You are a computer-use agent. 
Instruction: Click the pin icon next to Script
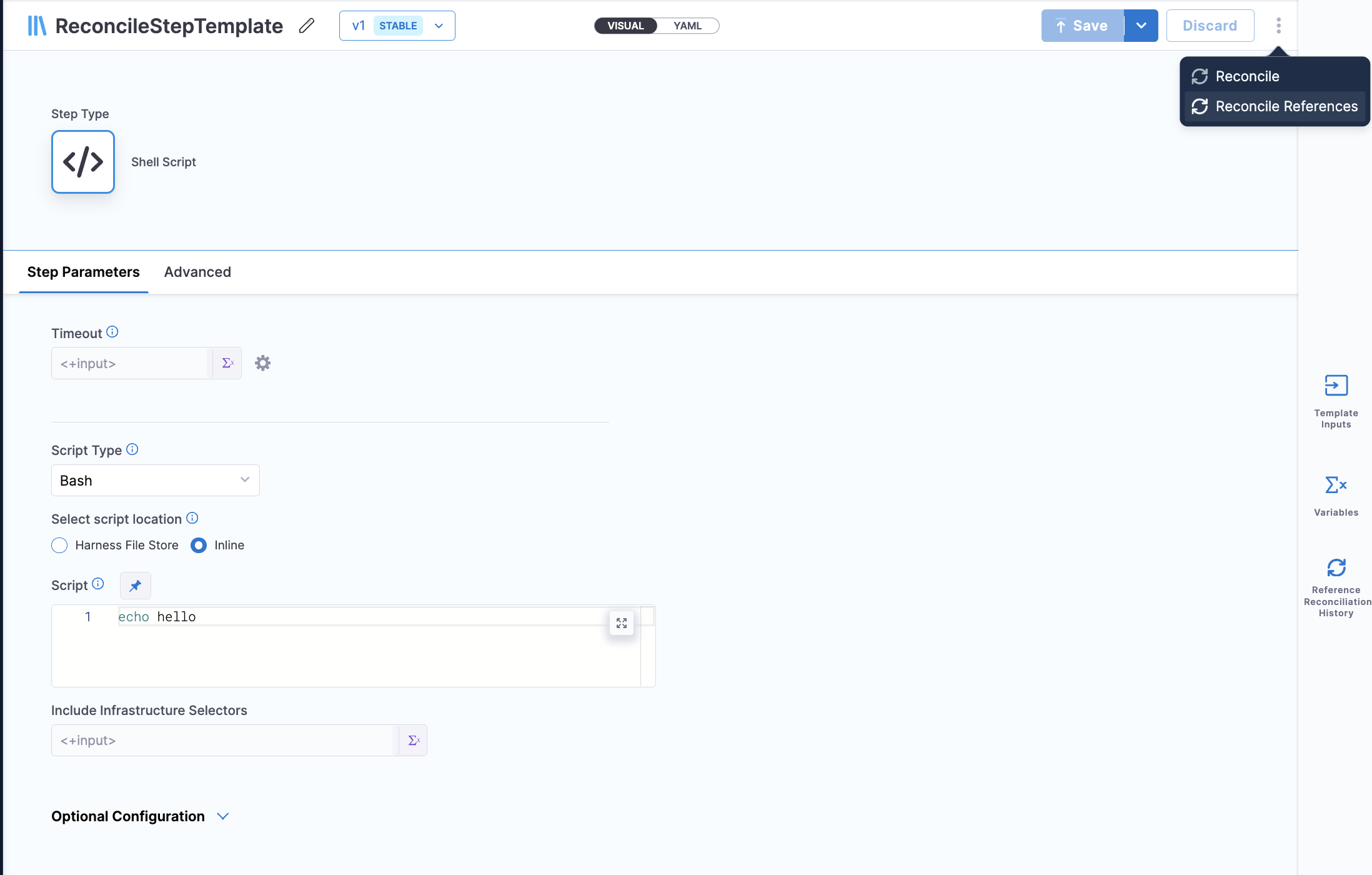(135, 586)
